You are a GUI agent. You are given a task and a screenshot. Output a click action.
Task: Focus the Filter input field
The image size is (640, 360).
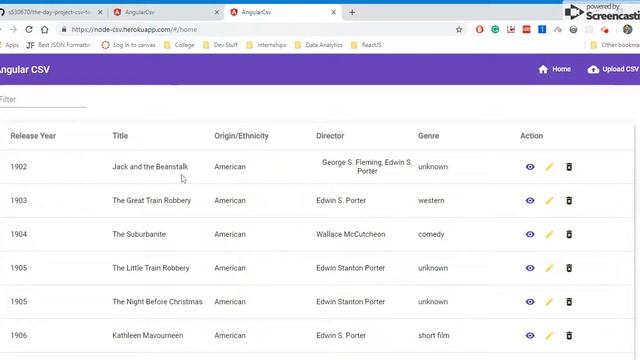click(x=43, y=100)
